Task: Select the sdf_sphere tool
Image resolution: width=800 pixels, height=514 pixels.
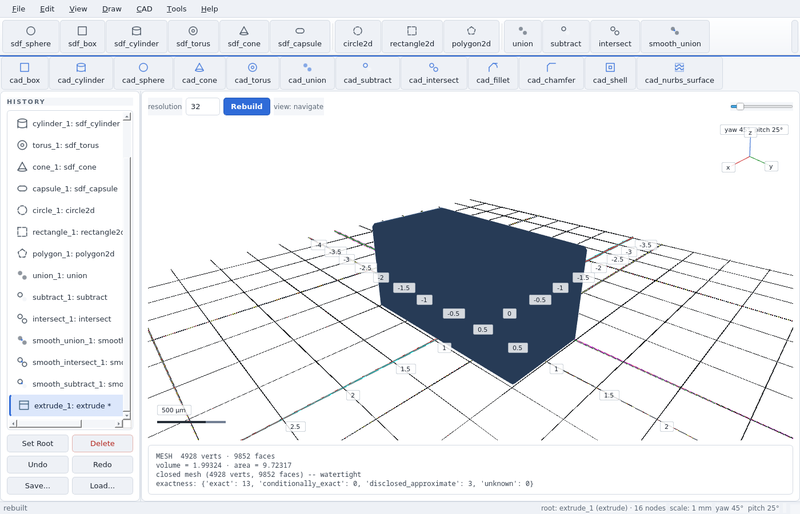Action: tap(31, 37)
